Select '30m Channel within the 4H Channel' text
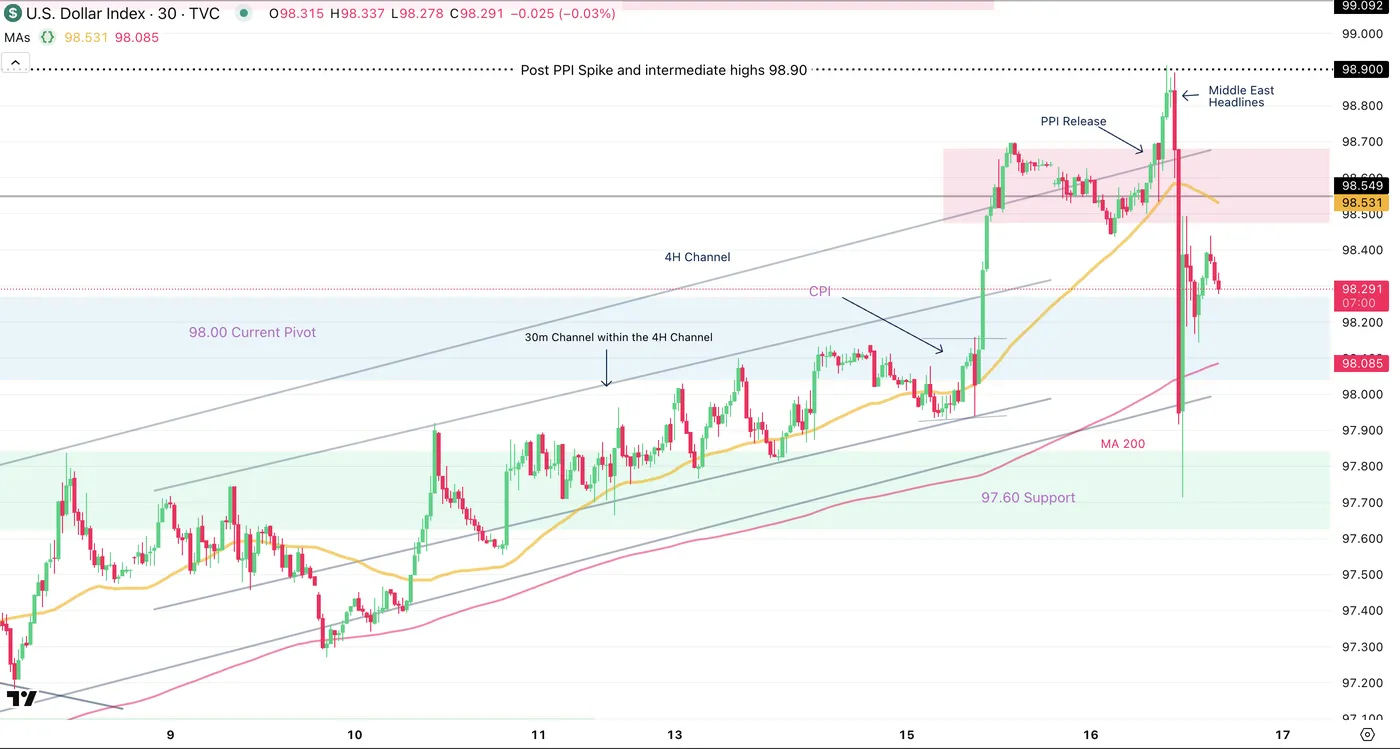 (619, 337)
